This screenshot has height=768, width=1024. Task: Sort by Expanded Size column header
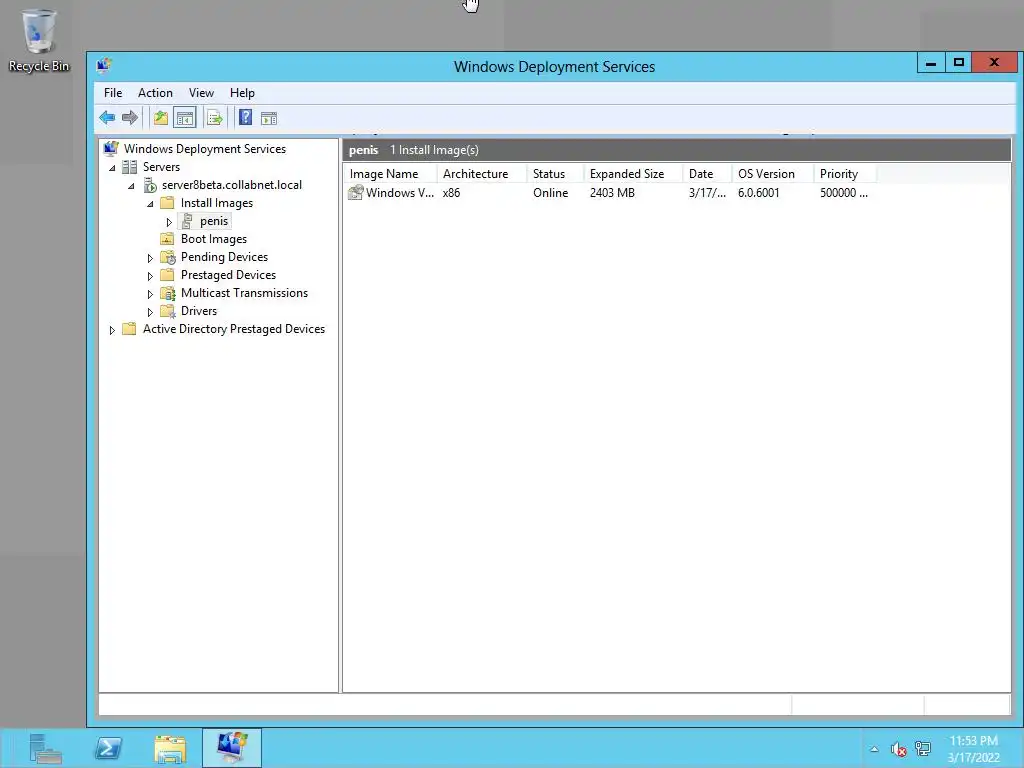tap(633, 174)
